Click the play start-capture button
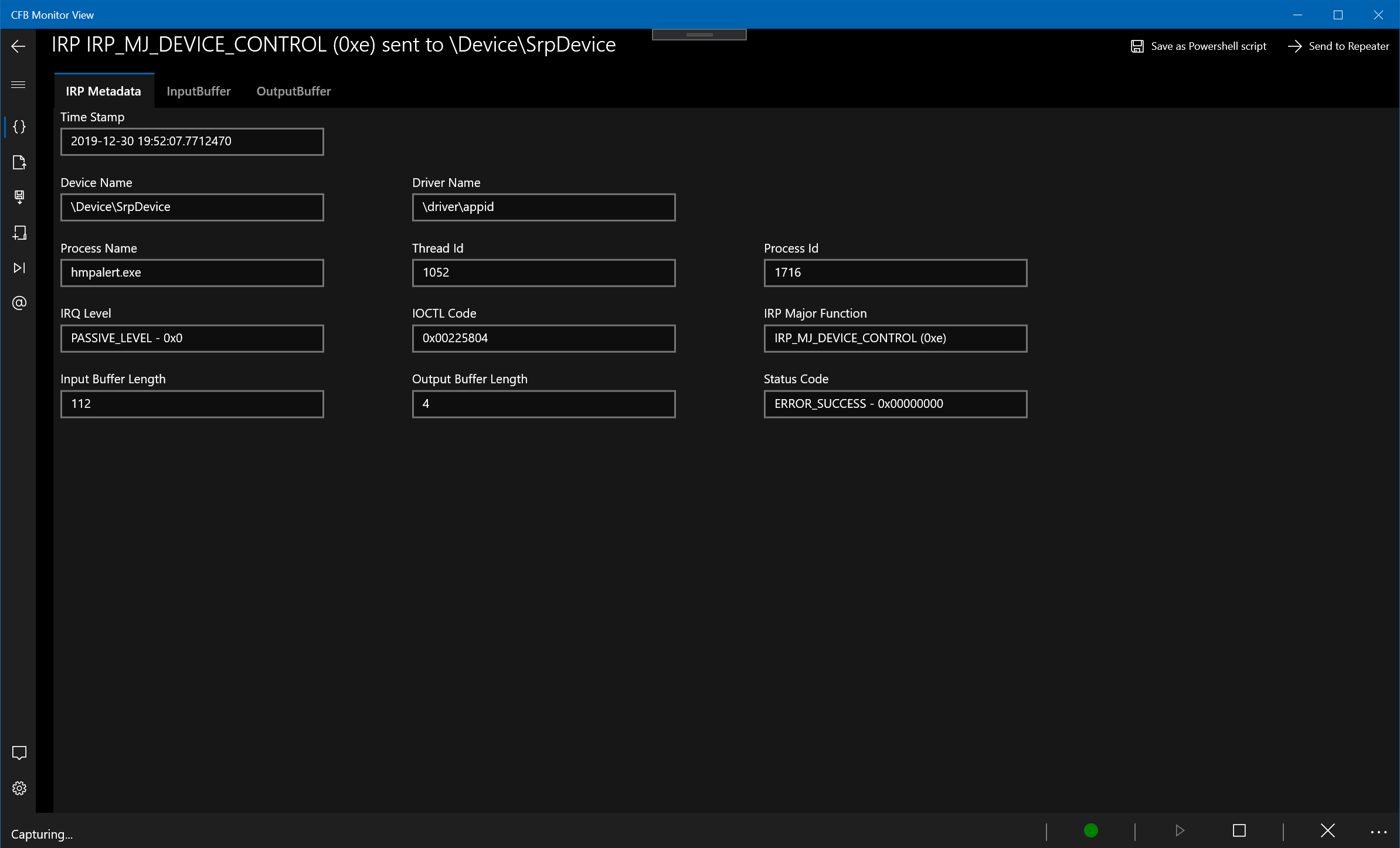Viewport: 1400px width, 848px height. click(1180, 830)
